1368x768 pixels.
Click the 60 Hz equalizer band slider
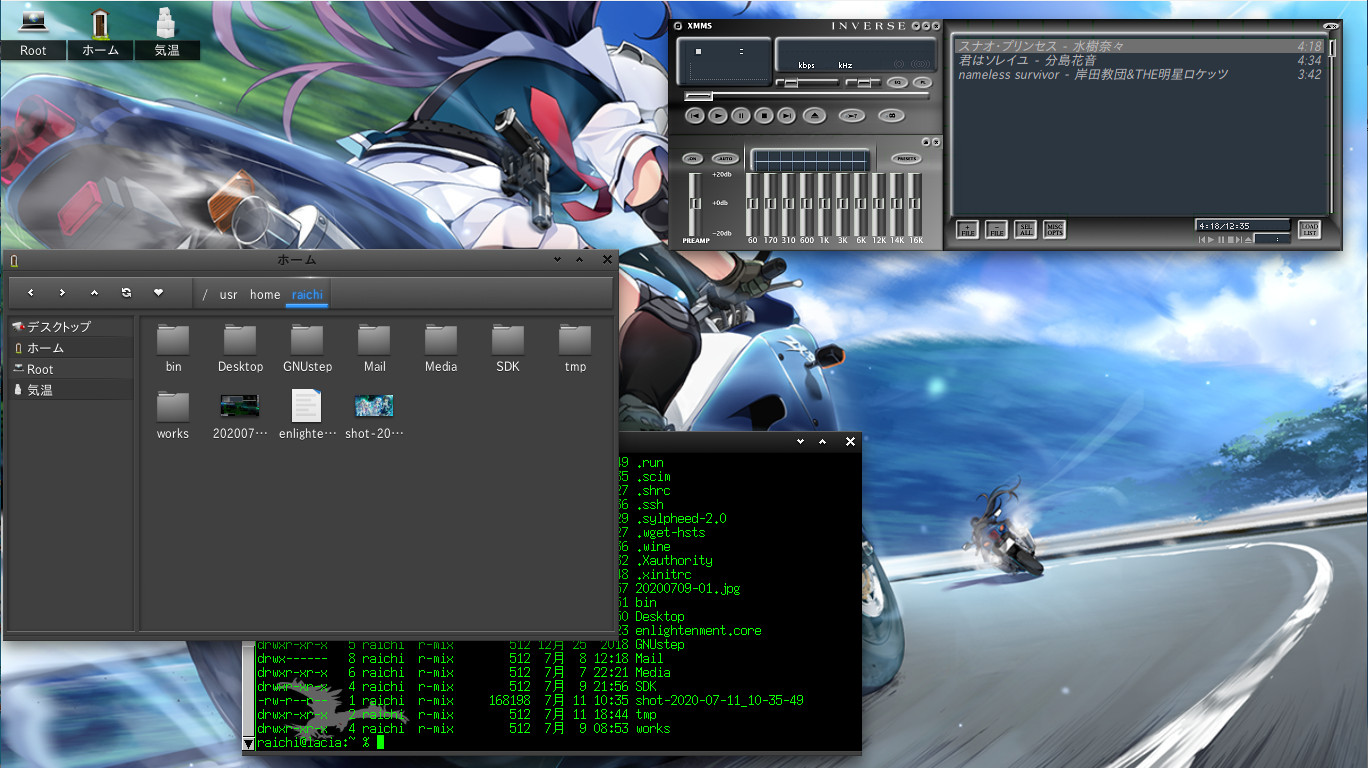coord(752,204)
